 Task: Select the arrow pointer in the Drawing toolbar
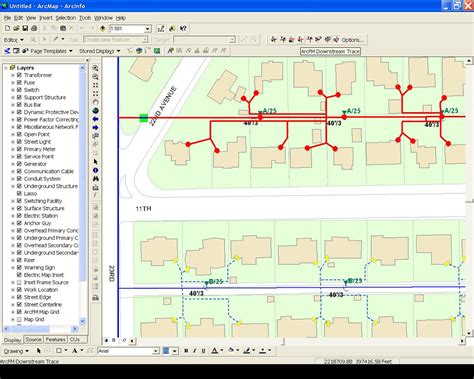pyautogui.click(x=39, y=351)
